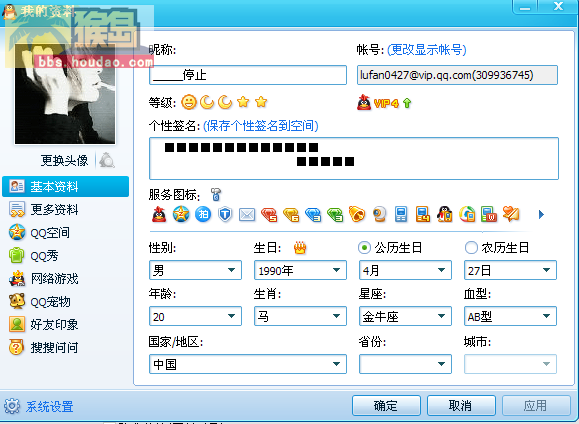The width and height of the screenshot is (579, 424).
Task: Open the QQ秀 sidebar tab
Action: point(65,256)
